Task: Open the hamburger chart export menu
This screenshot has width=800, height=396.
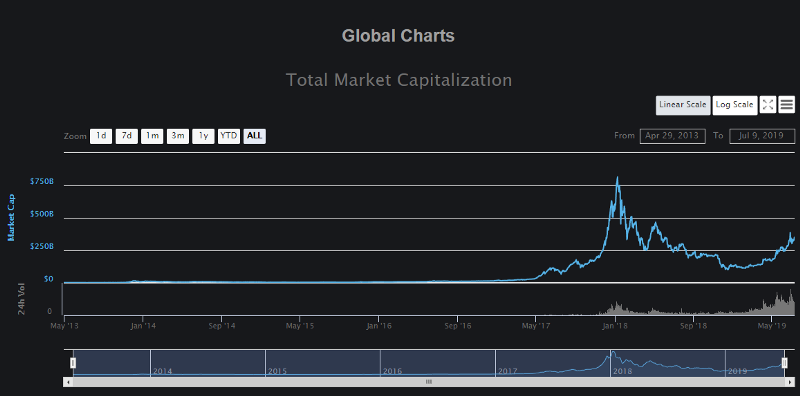Action: pyautogui.click(x=787, y=105)
